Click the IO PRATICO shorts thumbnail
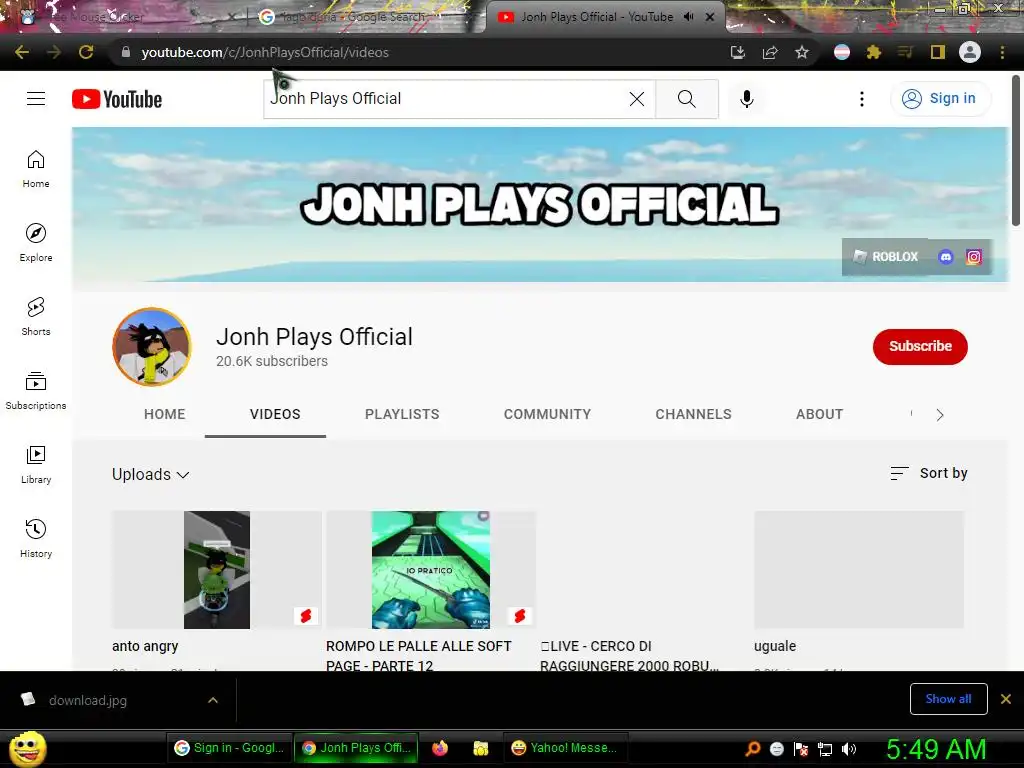This screenshot has height=768, width=1024. (430, 569)
